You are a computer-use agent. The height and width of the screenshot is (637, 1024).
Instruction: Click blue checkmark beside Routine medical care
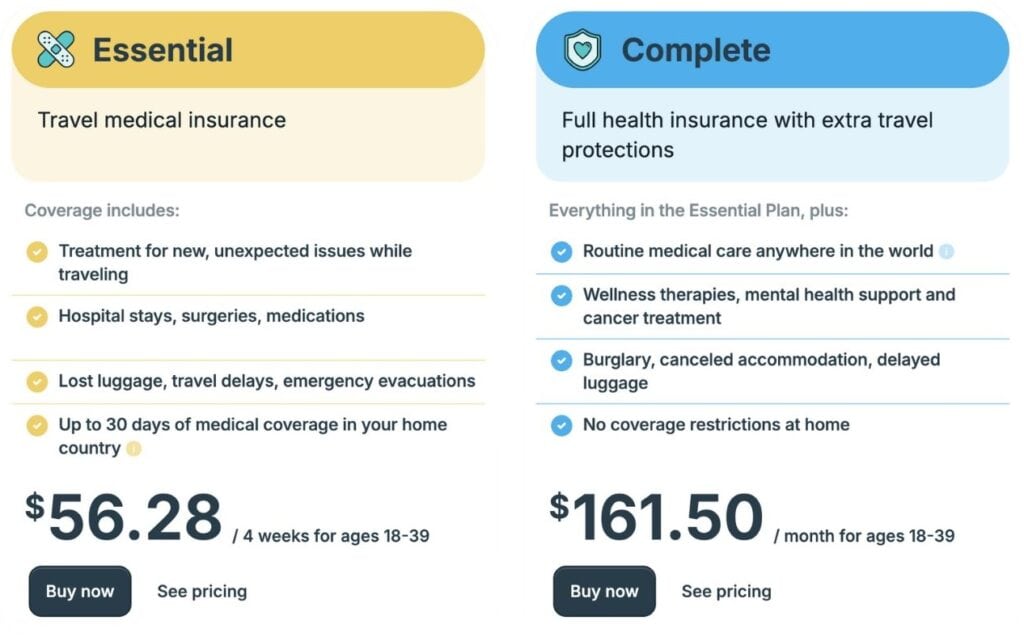[561, 251]
